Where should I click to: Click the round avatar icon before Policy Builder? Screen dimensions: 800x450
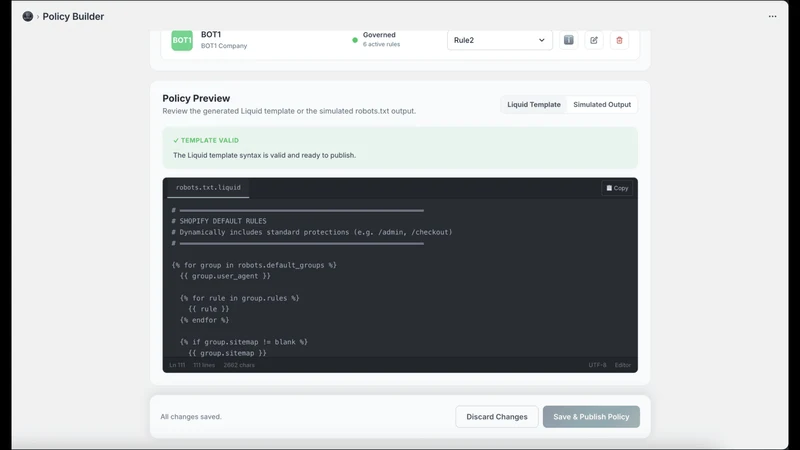[28, 16]
